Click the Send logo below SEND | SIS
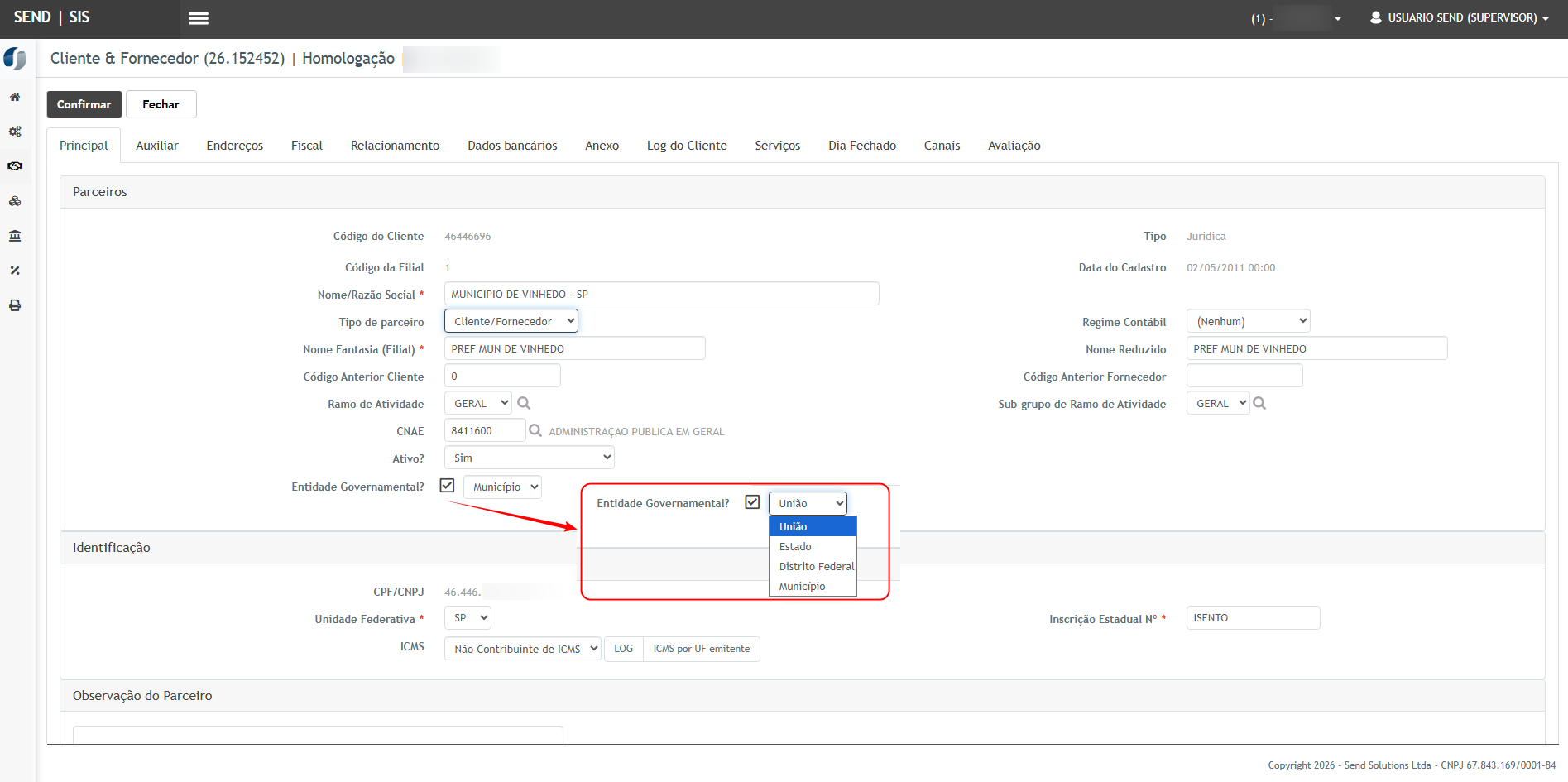 click(x=15, y=59)
